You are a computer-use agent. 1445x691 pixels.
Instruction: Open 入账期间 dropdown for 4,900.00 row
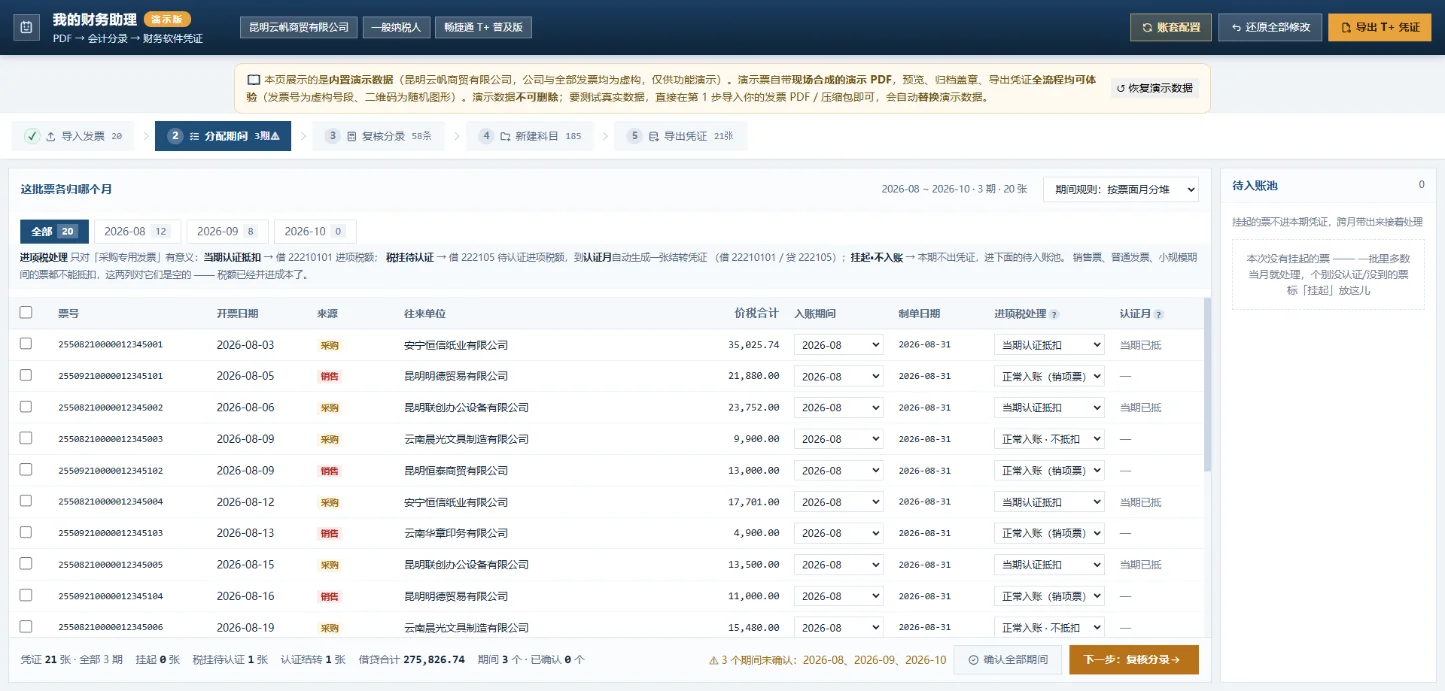tap(839, 533)
